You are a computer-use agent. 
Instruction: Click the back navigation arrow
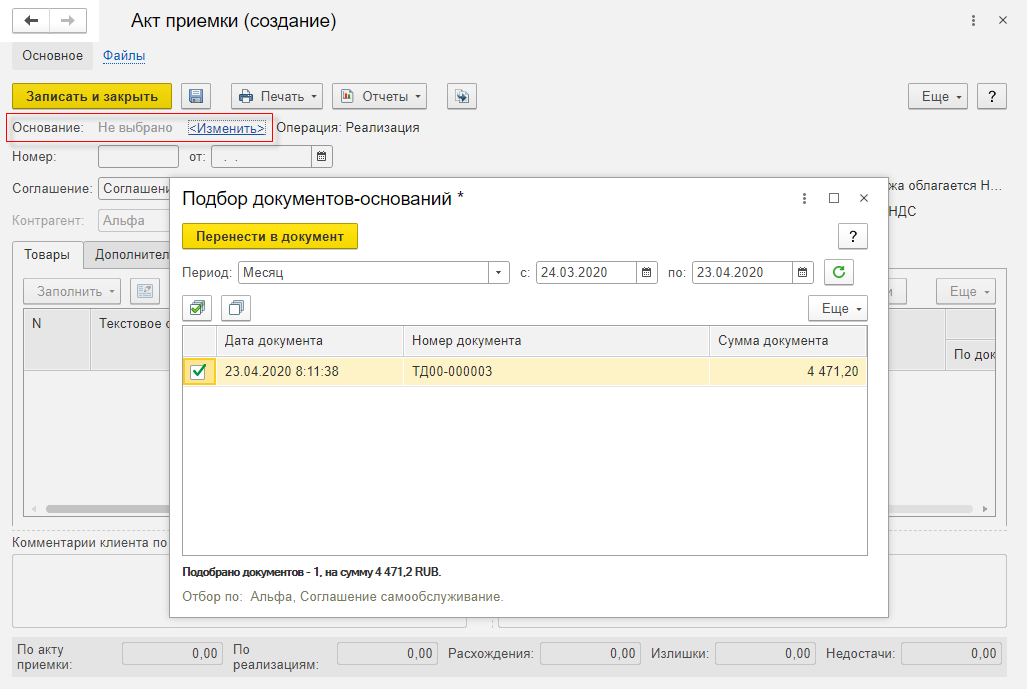tap(31, 20)
